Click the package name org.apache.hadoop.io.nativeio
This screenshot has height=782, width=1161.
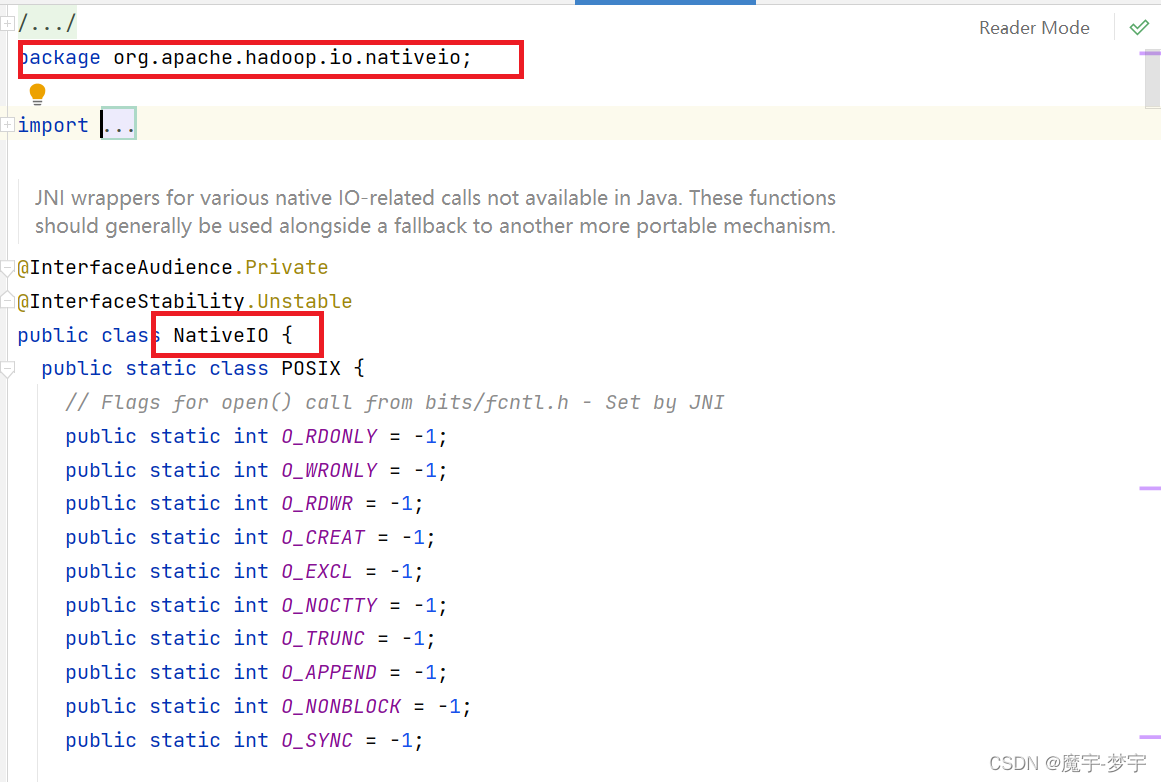point(292,57)
